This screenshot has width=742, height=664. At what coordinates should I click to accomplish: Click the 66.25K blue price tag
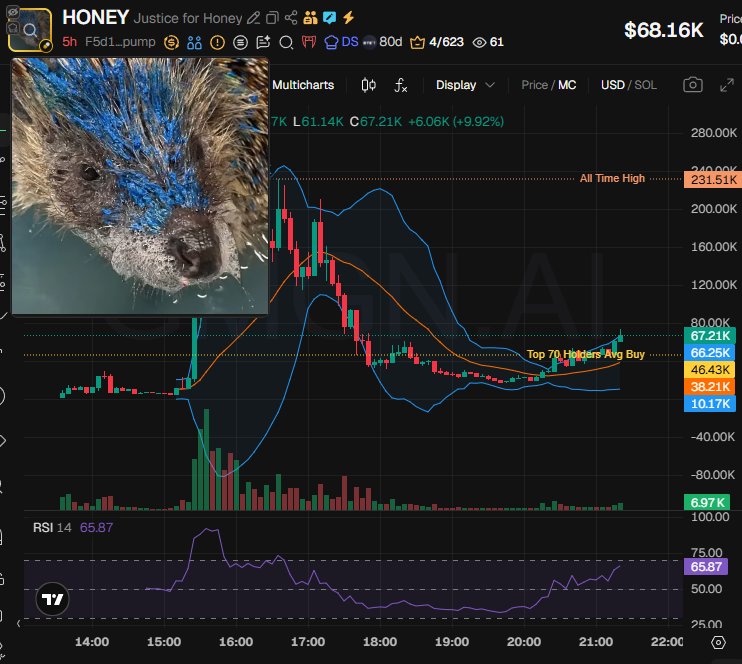(710, 353)
